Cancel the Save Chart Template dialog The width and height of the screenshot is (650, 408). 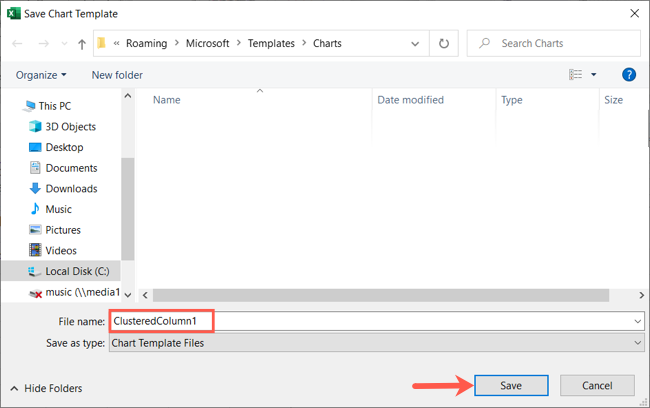click(597, 386)
